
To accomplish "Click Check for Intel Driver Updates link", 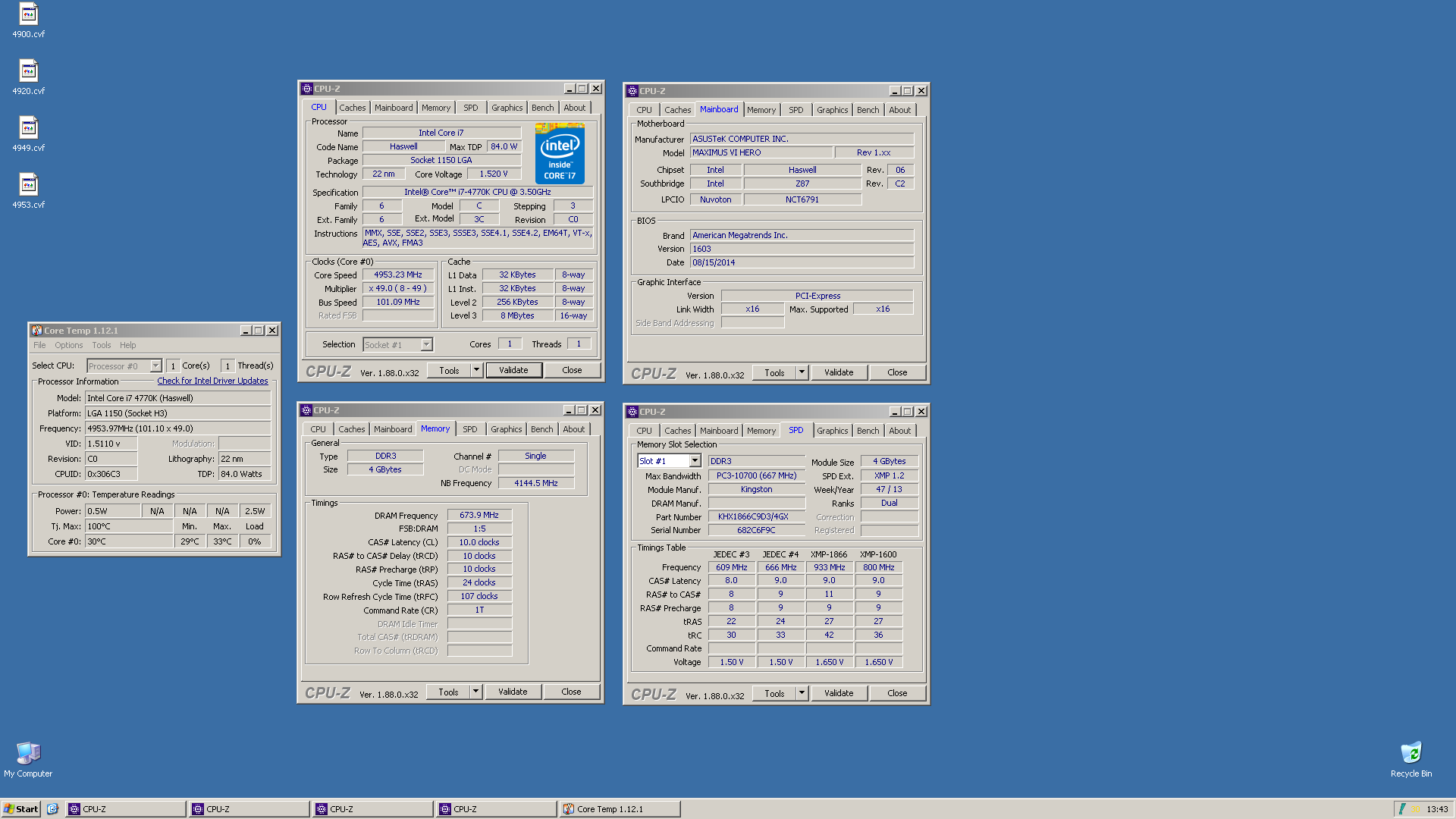I will click(x=212, y=381).
